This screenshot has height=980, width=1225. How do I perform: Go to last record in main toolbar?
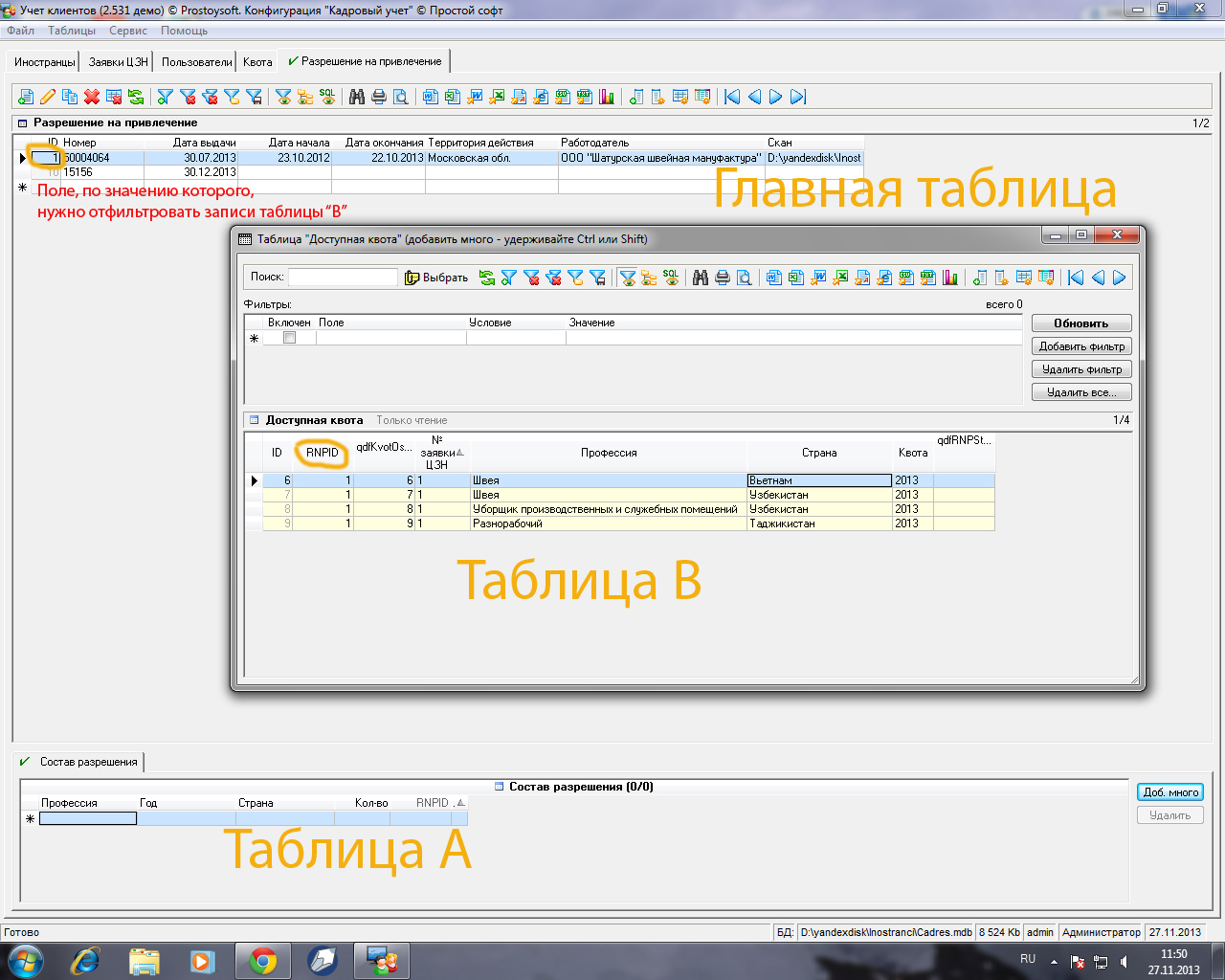point(798,97)
